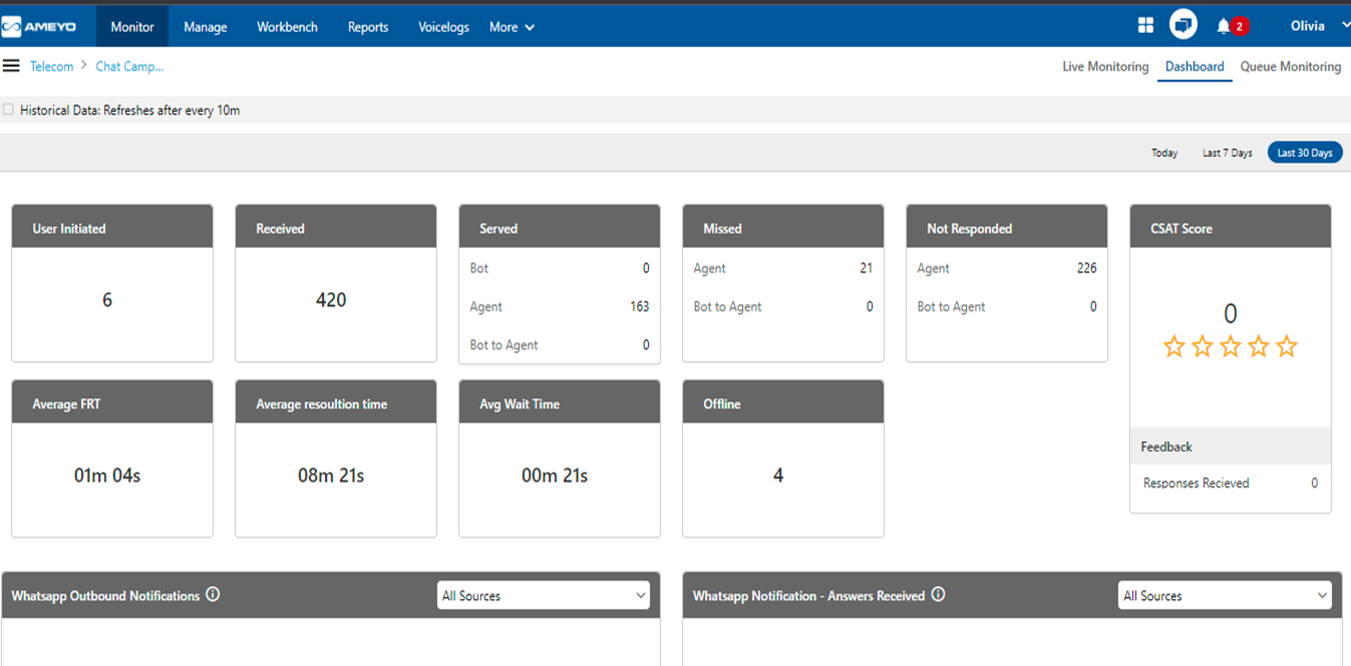Click the fourth CSAT star

click(x=1258, y=347)
